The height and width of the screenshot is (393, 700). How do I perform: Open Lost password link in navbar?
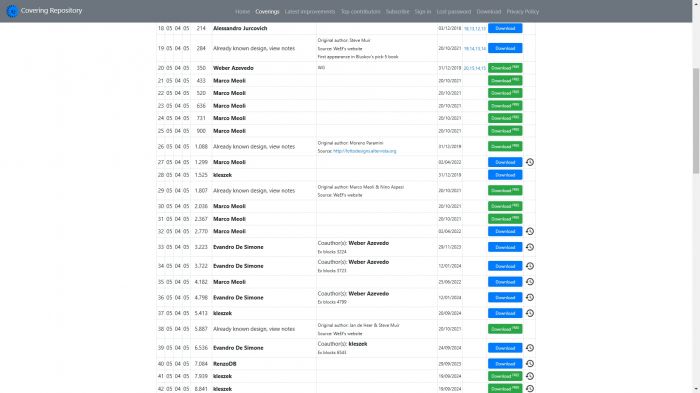[454, 12]
